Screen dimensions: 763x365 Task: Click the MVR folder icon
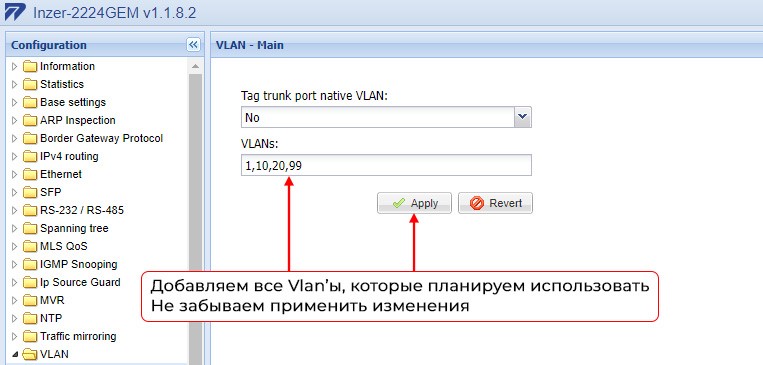[x=30, y=300]
